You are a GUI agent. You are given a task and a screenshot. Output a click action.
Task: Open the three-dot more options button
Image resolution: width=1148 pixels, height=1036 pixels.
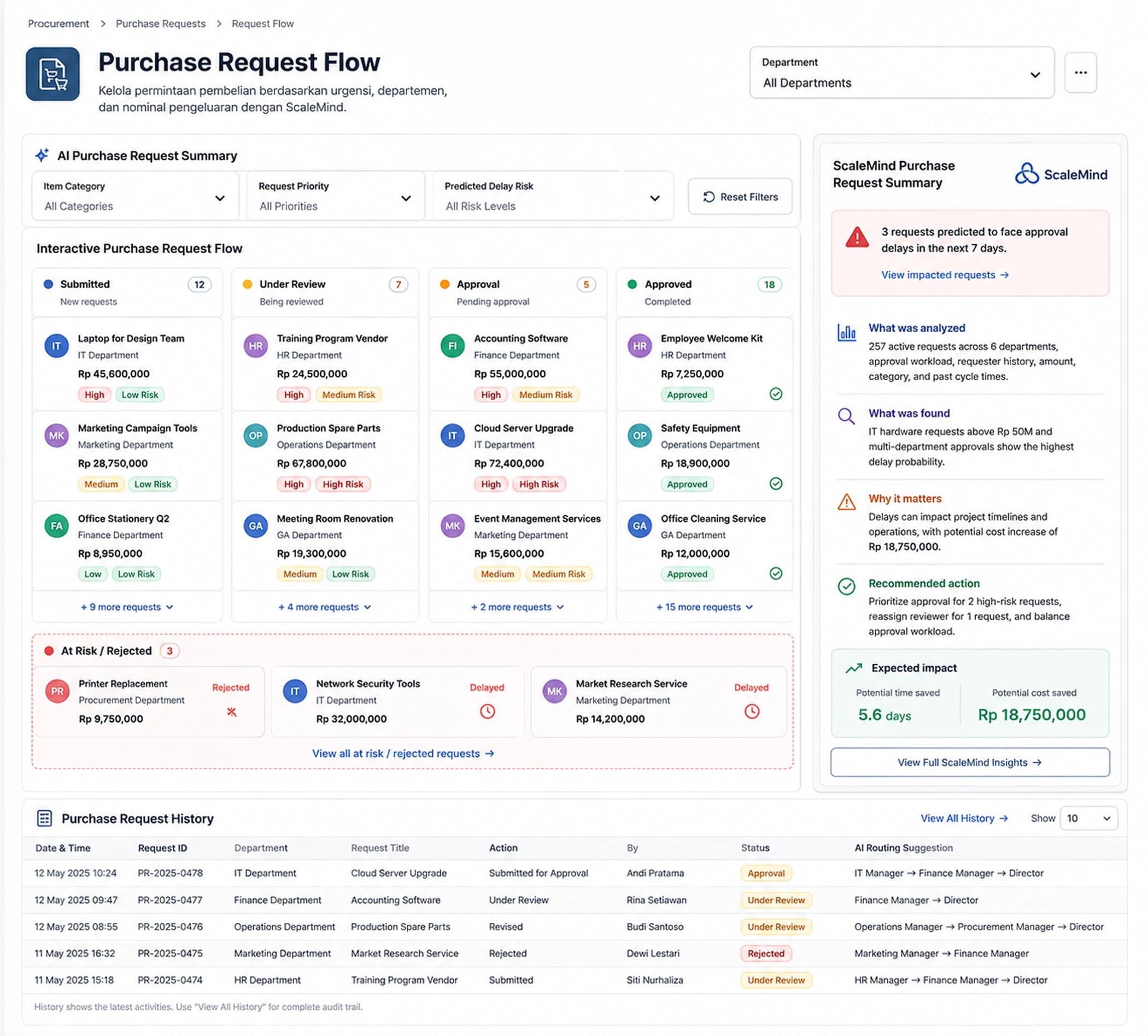[x=1080, y=72]
